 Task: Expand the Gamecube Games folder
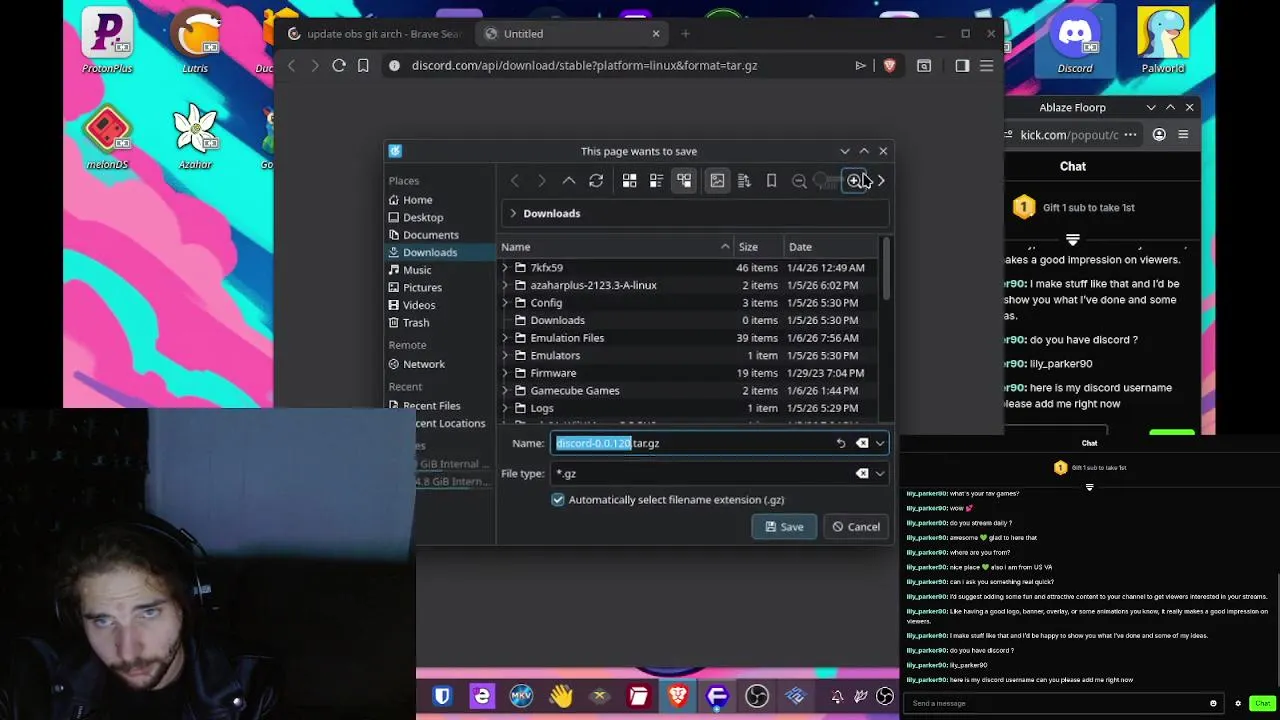tap(505, 391)
